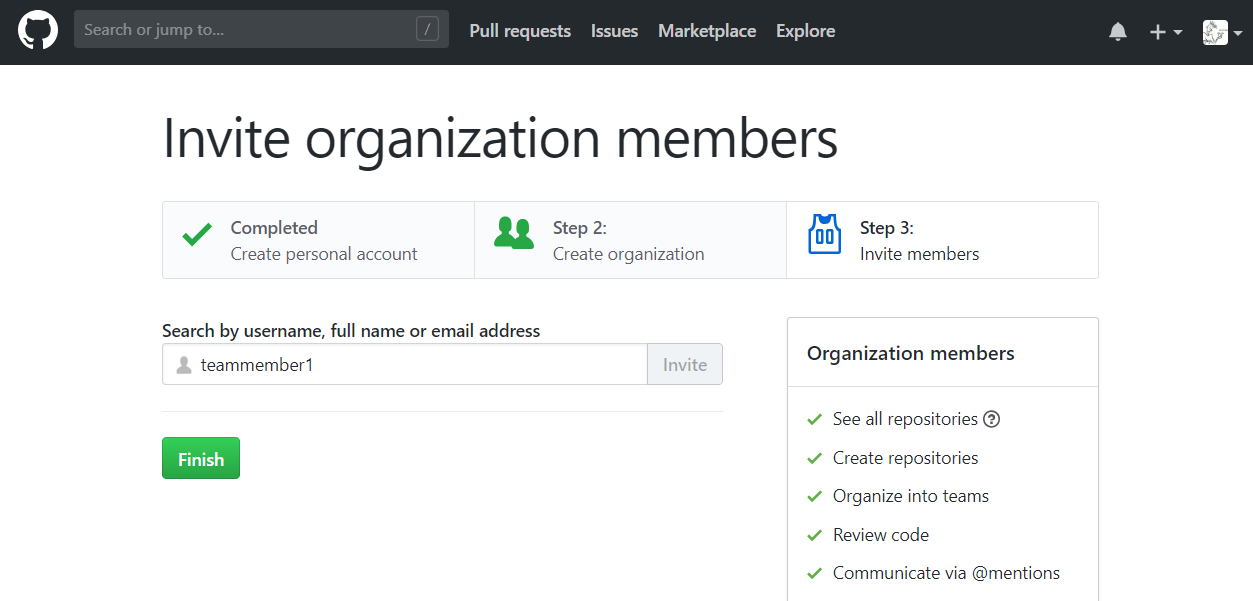
Task: Click the green Completed checkmark icon
Action: [x=197, y=236]
